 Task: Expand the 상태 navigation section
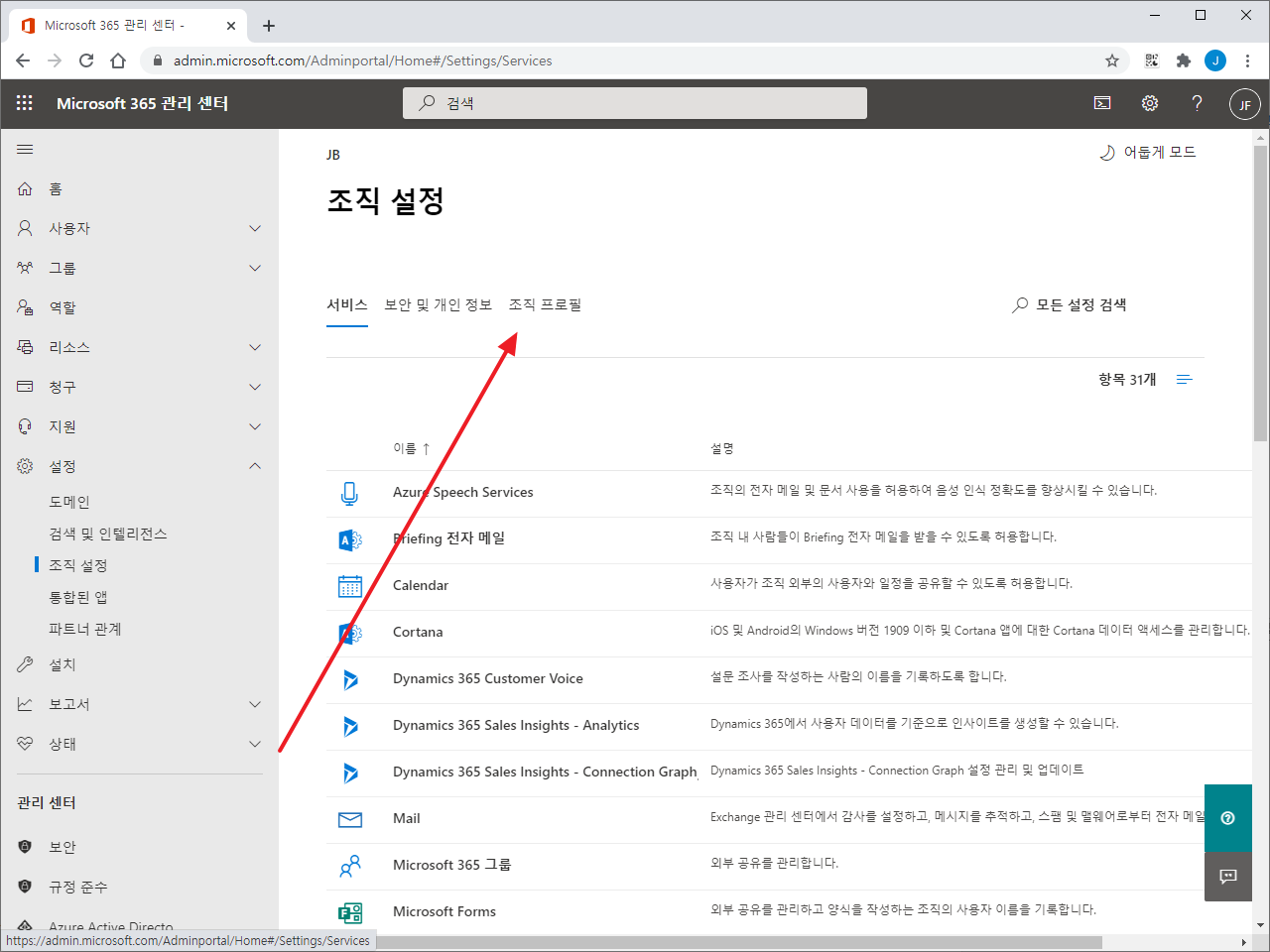[x=255, y=744]
